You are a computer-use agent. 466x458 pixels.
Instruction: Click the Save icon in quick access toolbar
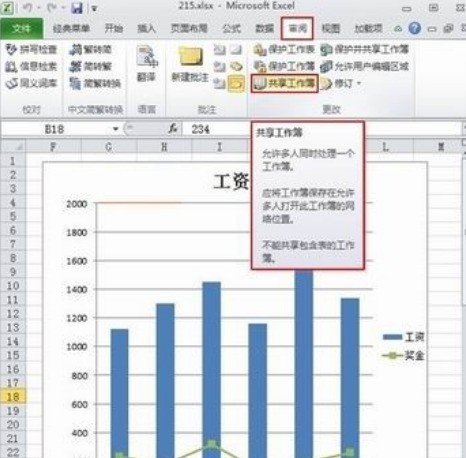tap(77, 8)
